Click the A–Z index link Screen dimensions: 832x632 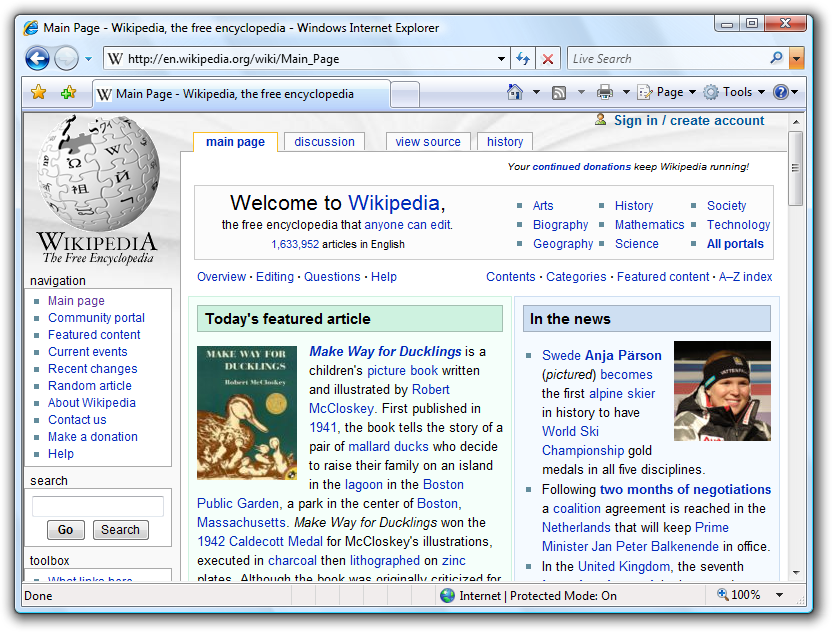[x=746, y=276]
